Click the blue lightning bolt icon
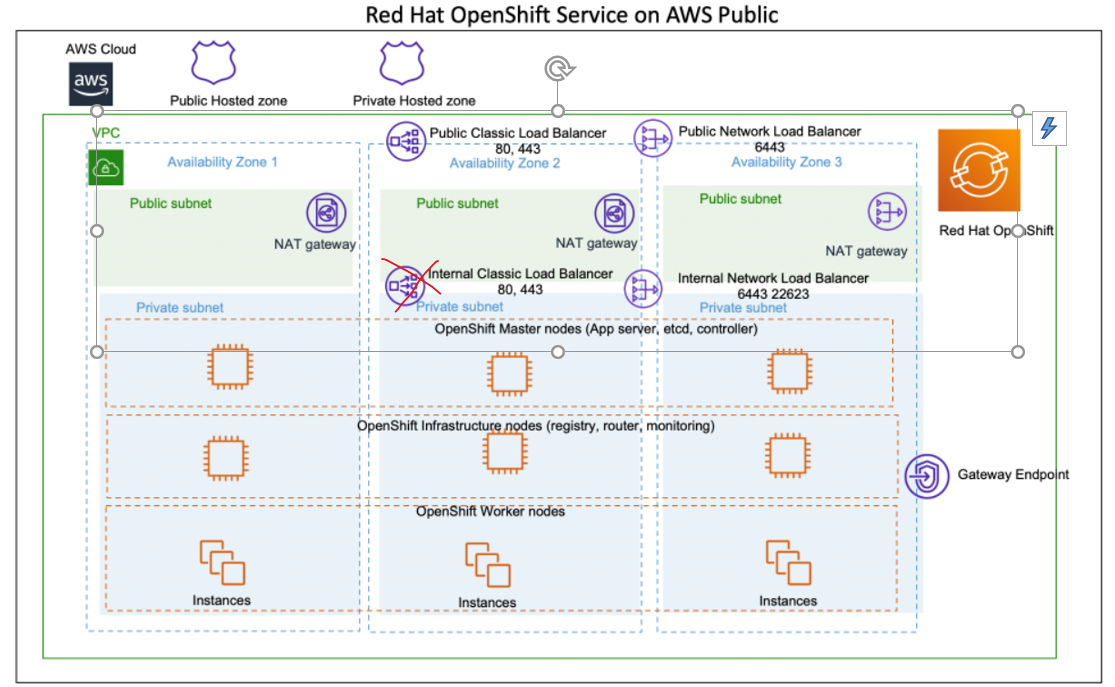Viewport: 1115px width, 687px height. point(1049,128)
